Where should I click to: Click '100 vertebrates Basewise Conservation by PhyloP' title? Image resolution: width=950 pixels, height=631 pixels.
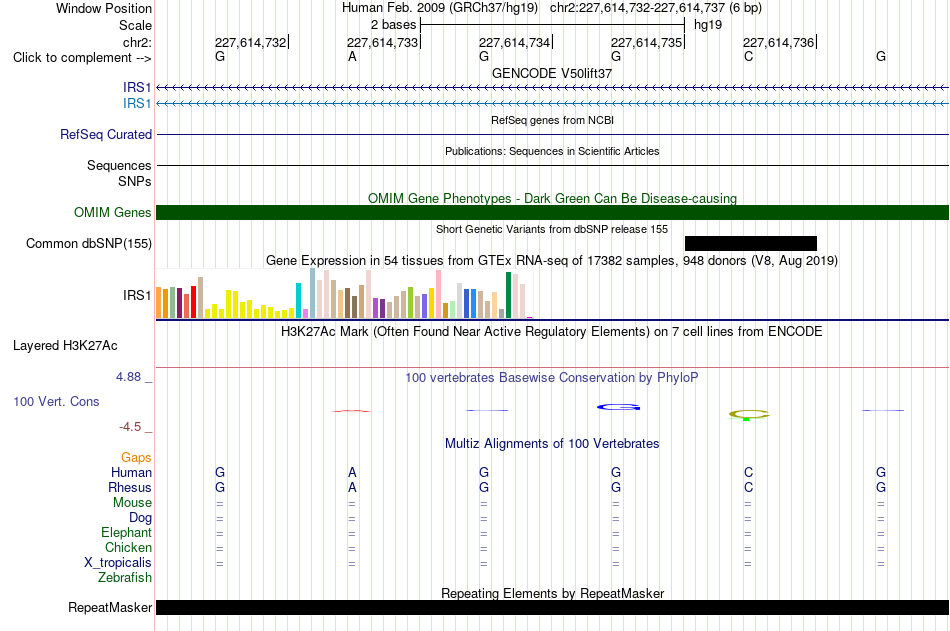click(x=552, y=378)
